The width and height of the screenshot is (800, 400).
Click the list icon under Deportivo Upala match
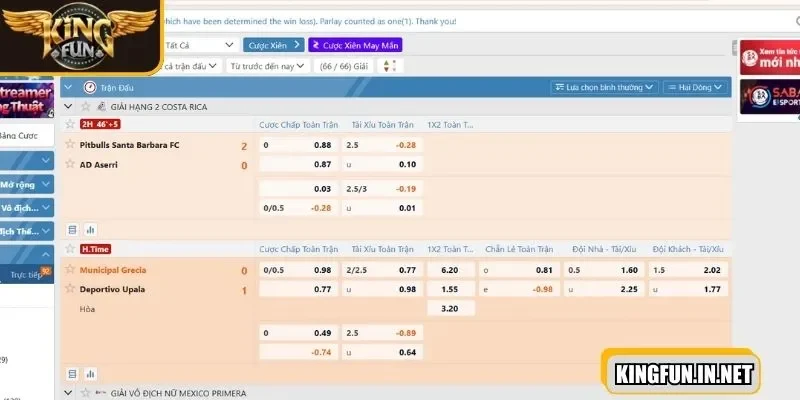tap(72, 373)
